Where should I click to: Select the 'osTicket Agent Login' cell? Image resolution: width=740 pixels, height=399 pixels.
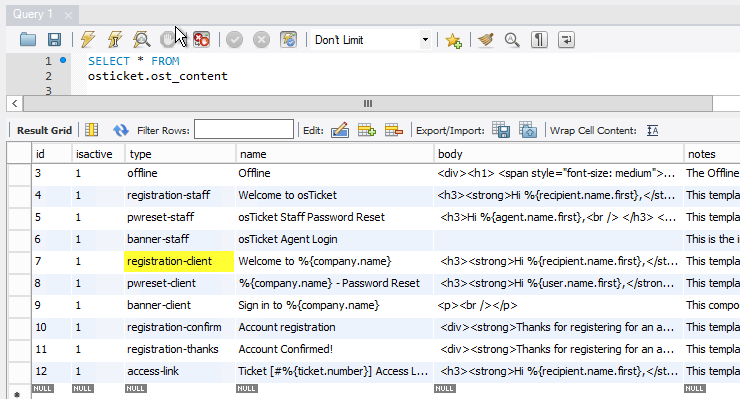(334, 239)
